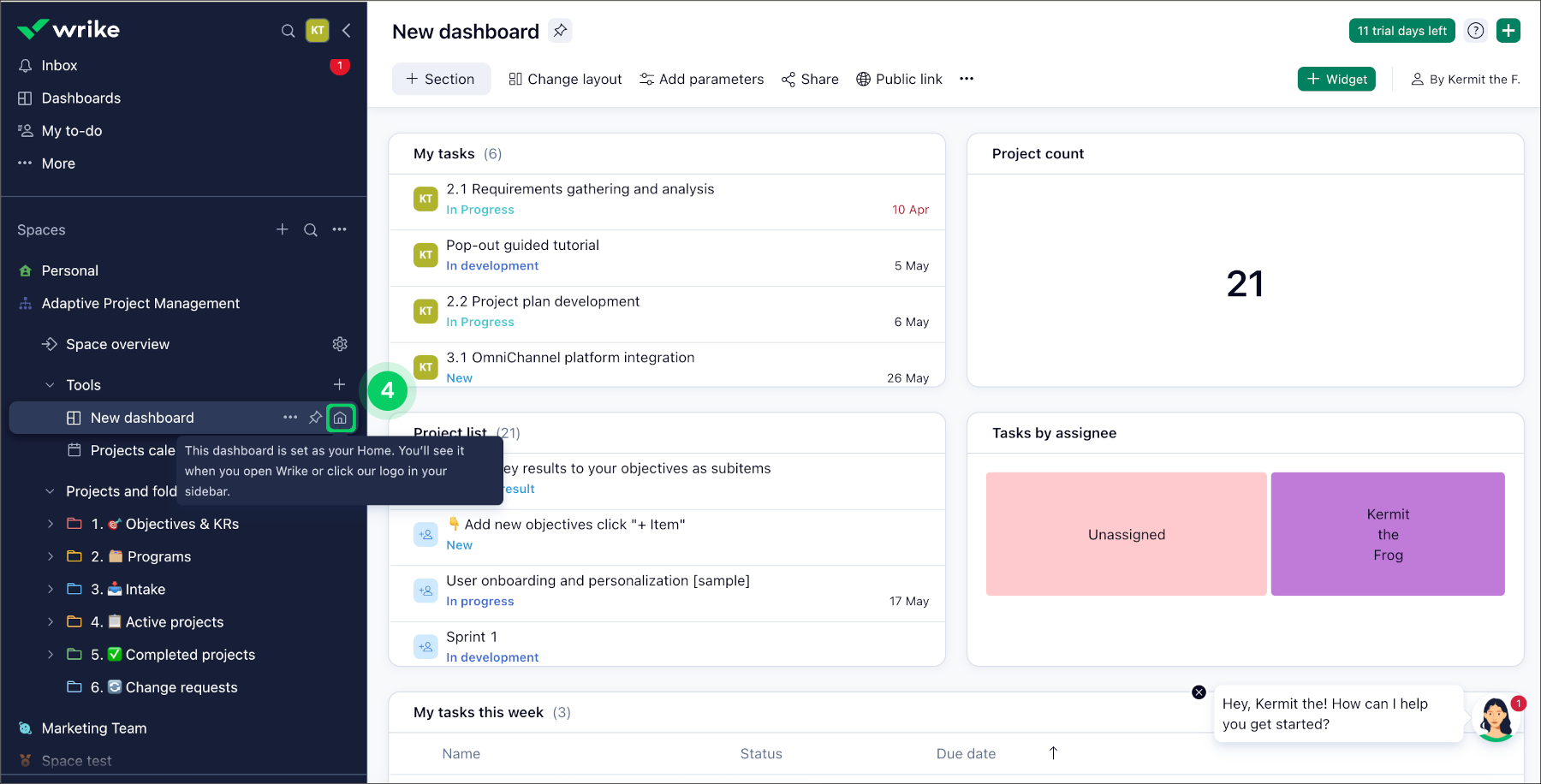Viewport: 1541px width, 784px height.
Task: Dismiss the chat assistant message
Action: coord(1198,692)
